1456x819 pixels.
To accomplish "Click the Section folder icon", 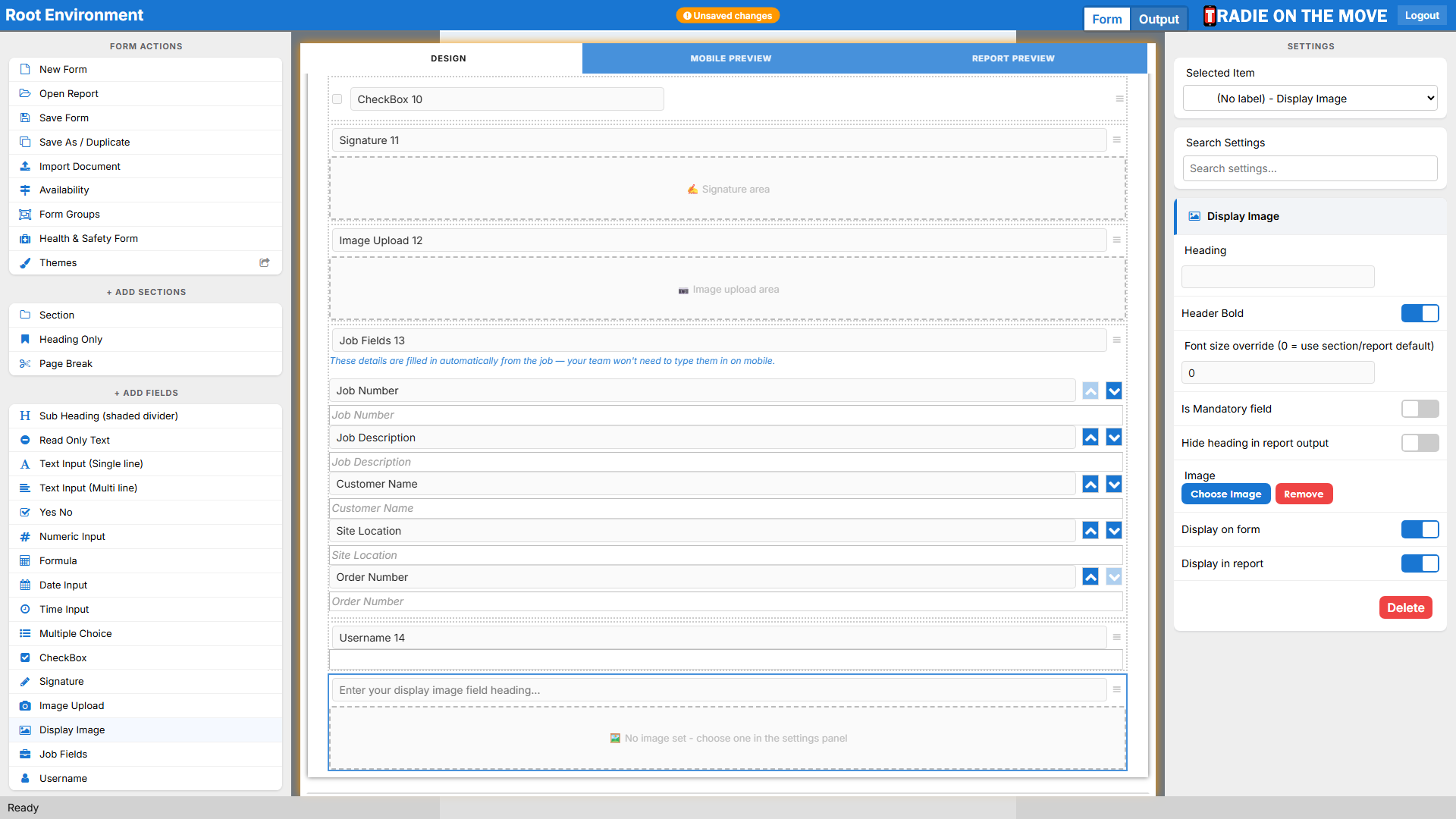I will click(25, 315).
